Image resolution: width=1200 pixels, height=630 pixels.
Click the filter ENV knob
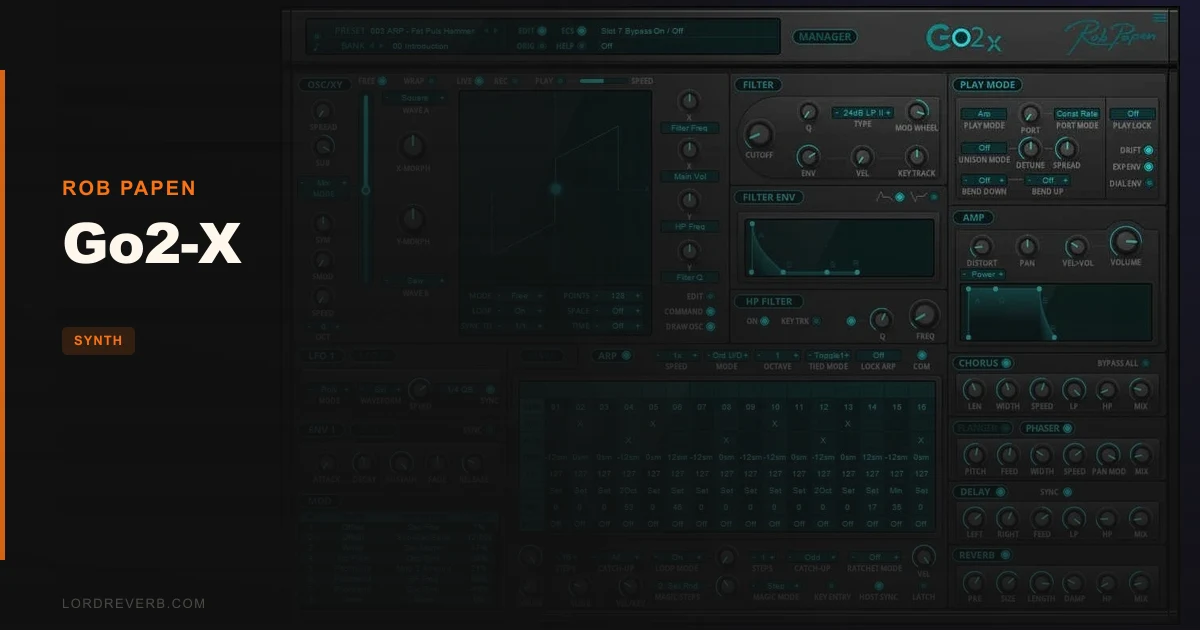807,156
